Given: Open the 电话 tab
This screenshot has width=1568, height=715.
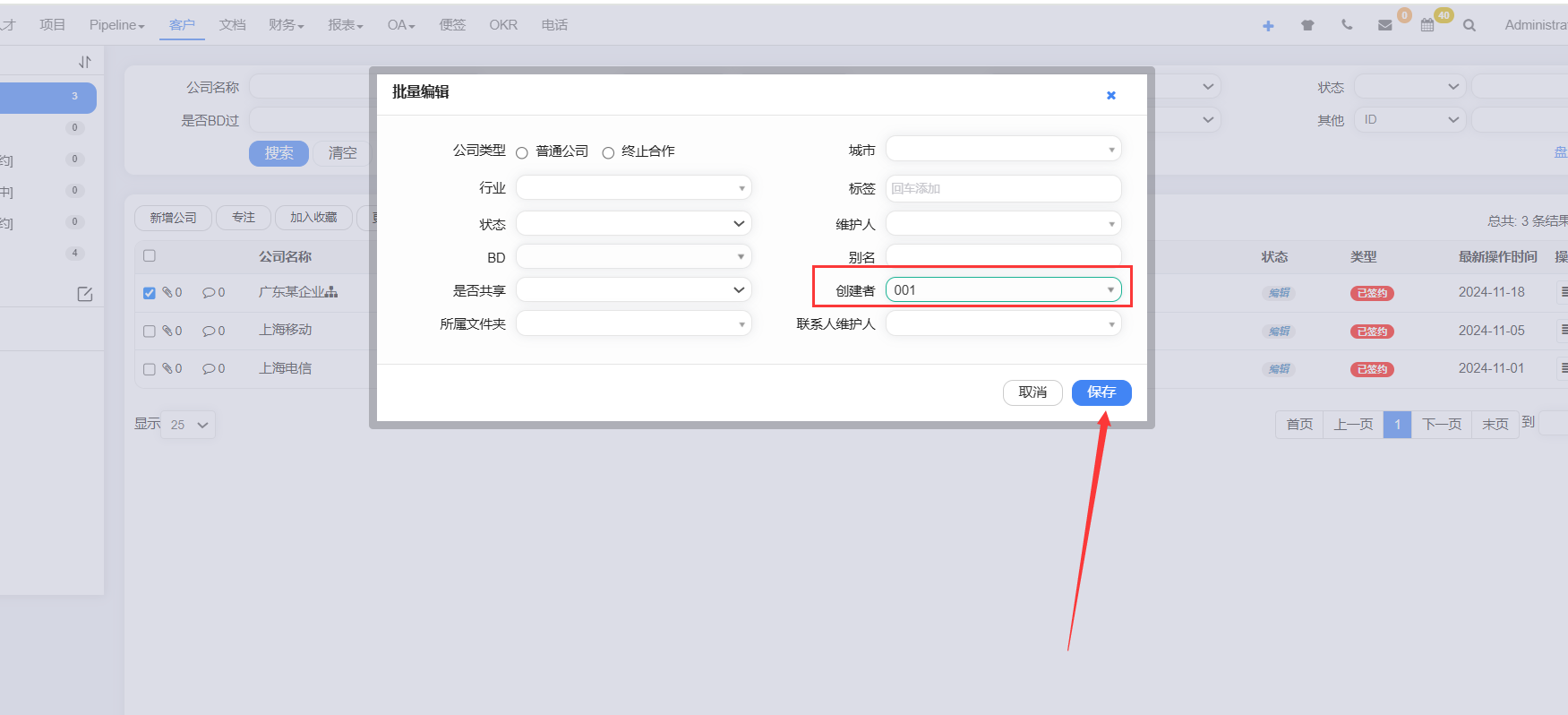Looking at the screenshot, I should (554, 25).
